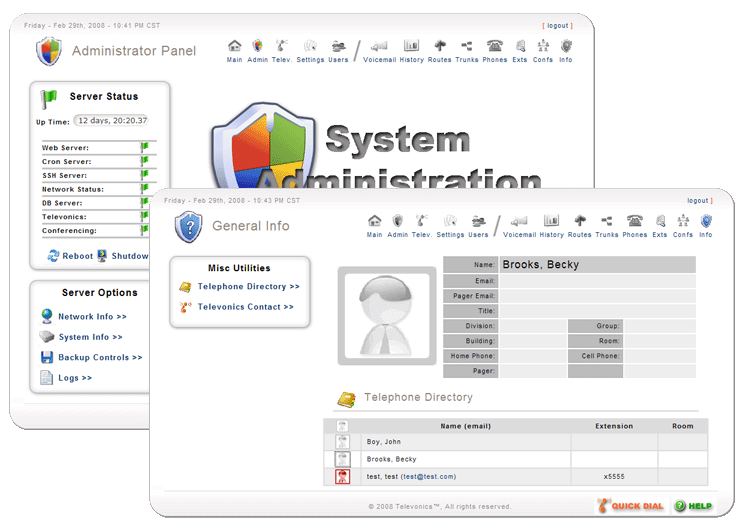Image resolution: width=750 pixels, height=528 pixels.
Task: Click the logout link in General Info window
Action: (x=698, y=201)
